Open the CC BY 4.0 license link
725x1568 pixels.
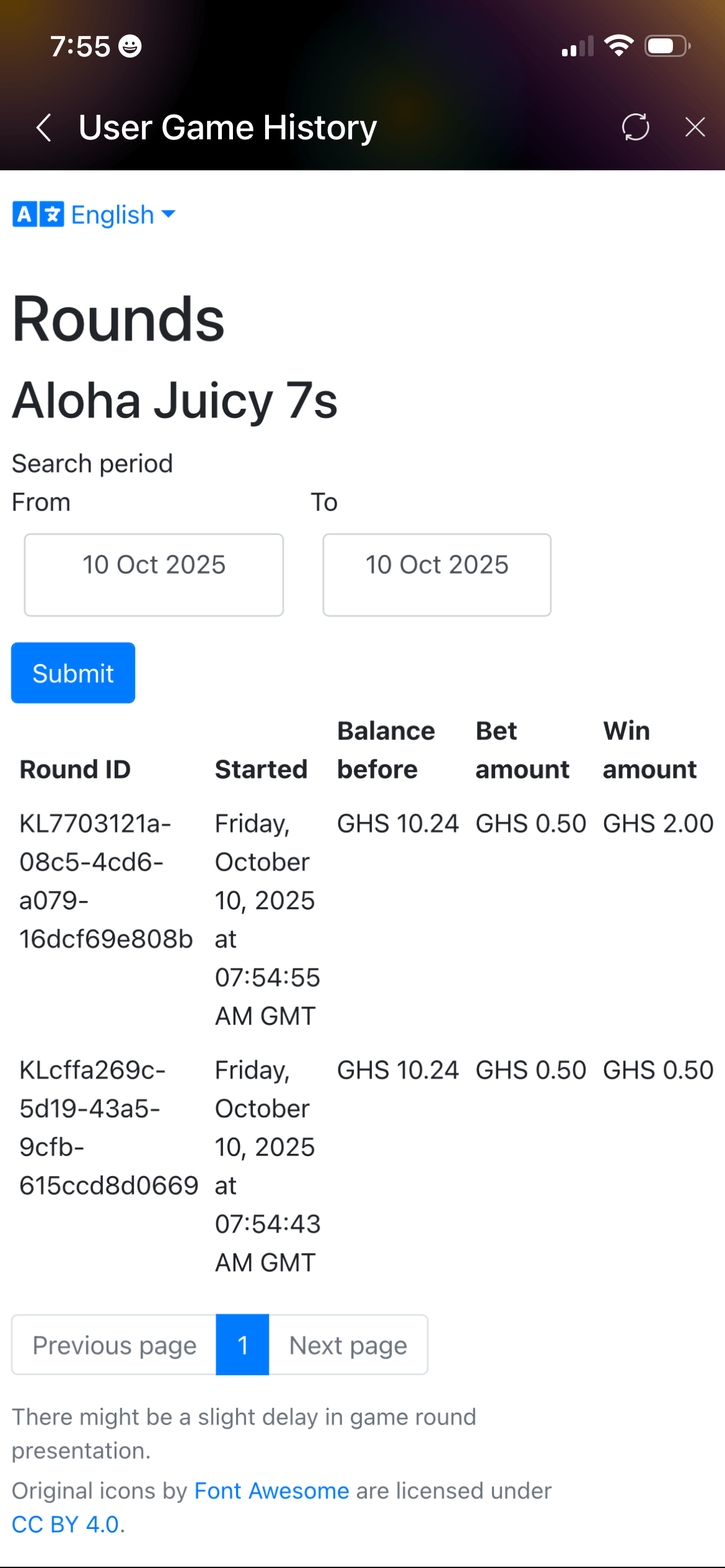point(65,1525)
